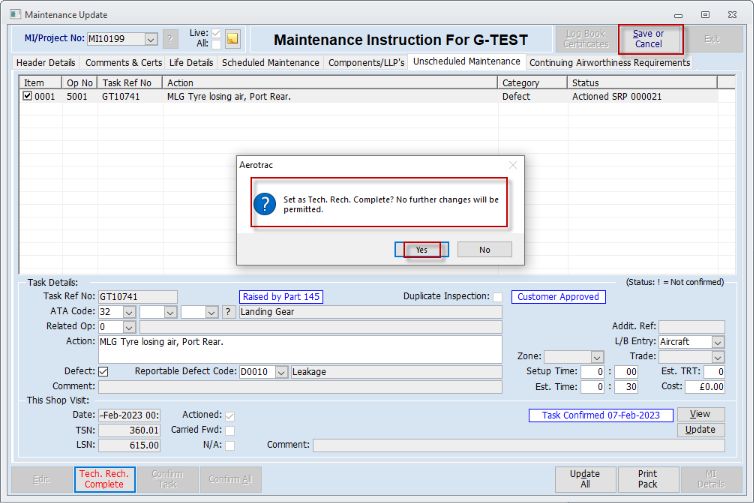
Task: Open the Trade dropdown
Action: pyautogui.click(x=718, y=357)
